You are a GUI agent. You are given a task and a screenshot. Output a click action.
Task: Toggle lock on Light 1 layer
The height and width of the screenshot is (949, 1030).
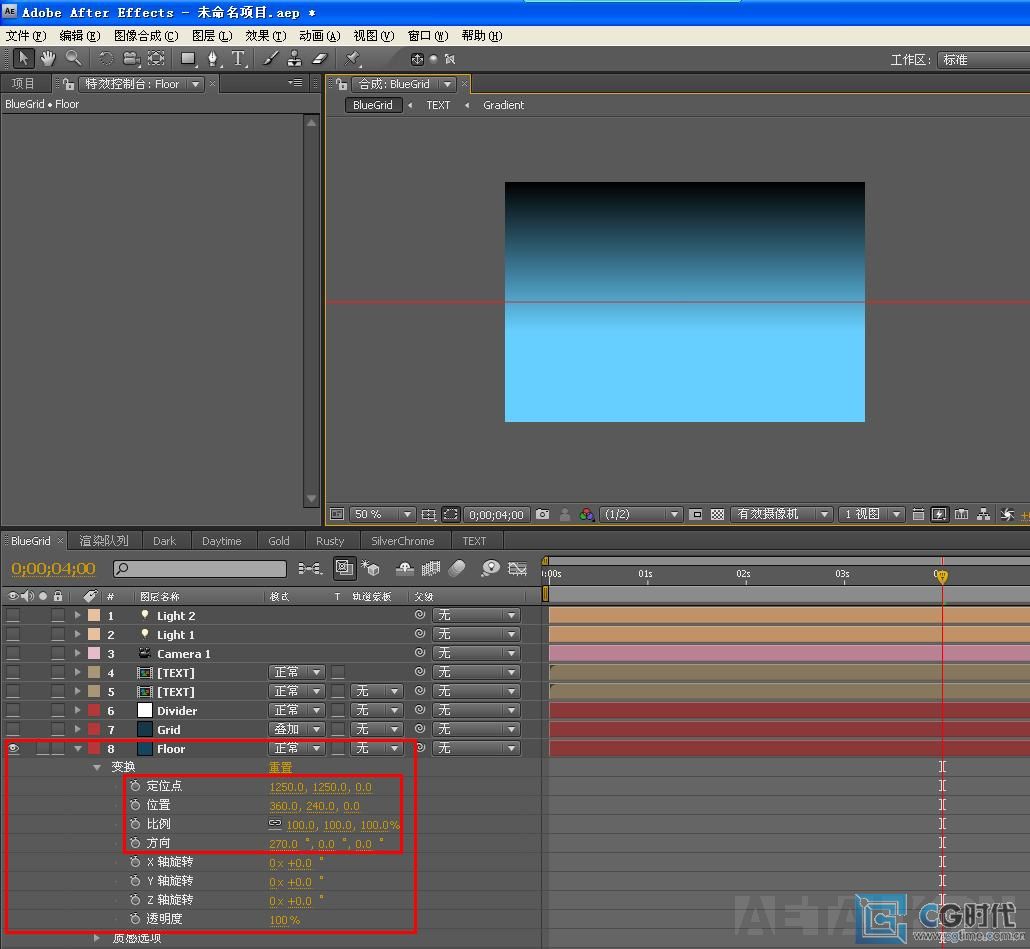(58, 634)
